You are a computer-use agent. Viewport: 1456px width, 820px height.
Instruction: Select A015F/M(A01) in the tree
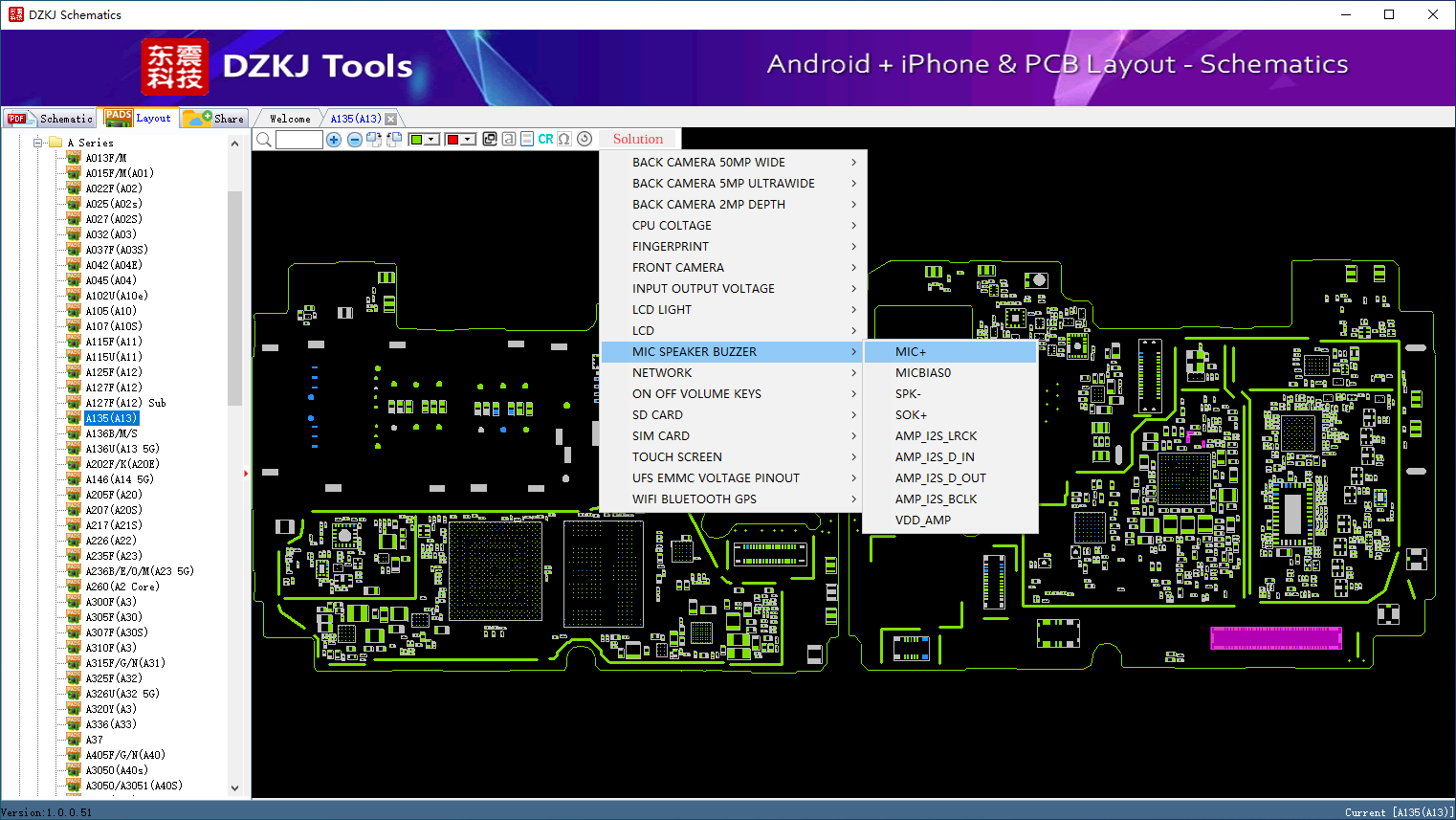click(120, 173)
